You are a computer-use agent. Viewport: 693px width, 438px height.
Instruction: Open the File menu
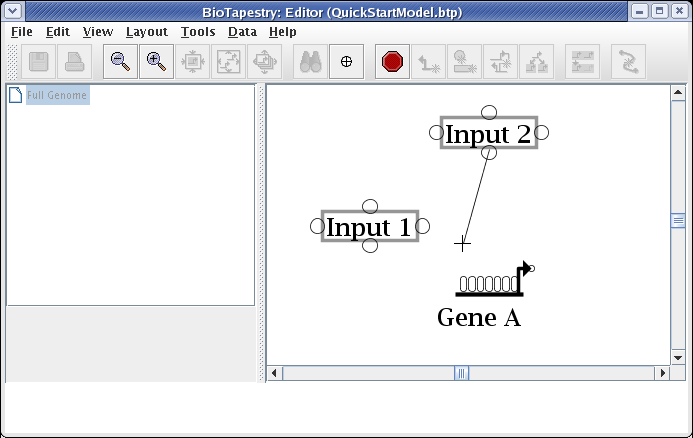[x=21, y=31]
